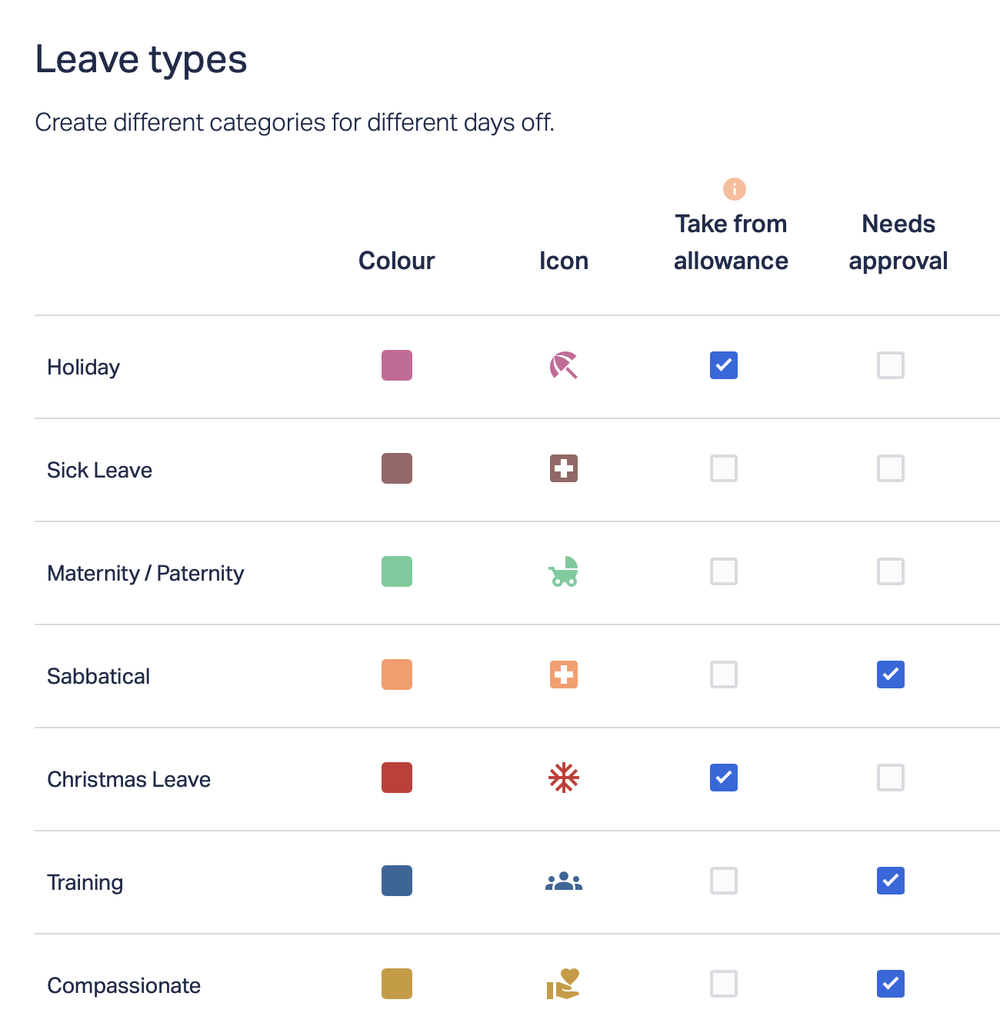This screenshot has width=1000, height=1029.
Task: Click the orange info icon above Take from allowance
Action: 734,189
